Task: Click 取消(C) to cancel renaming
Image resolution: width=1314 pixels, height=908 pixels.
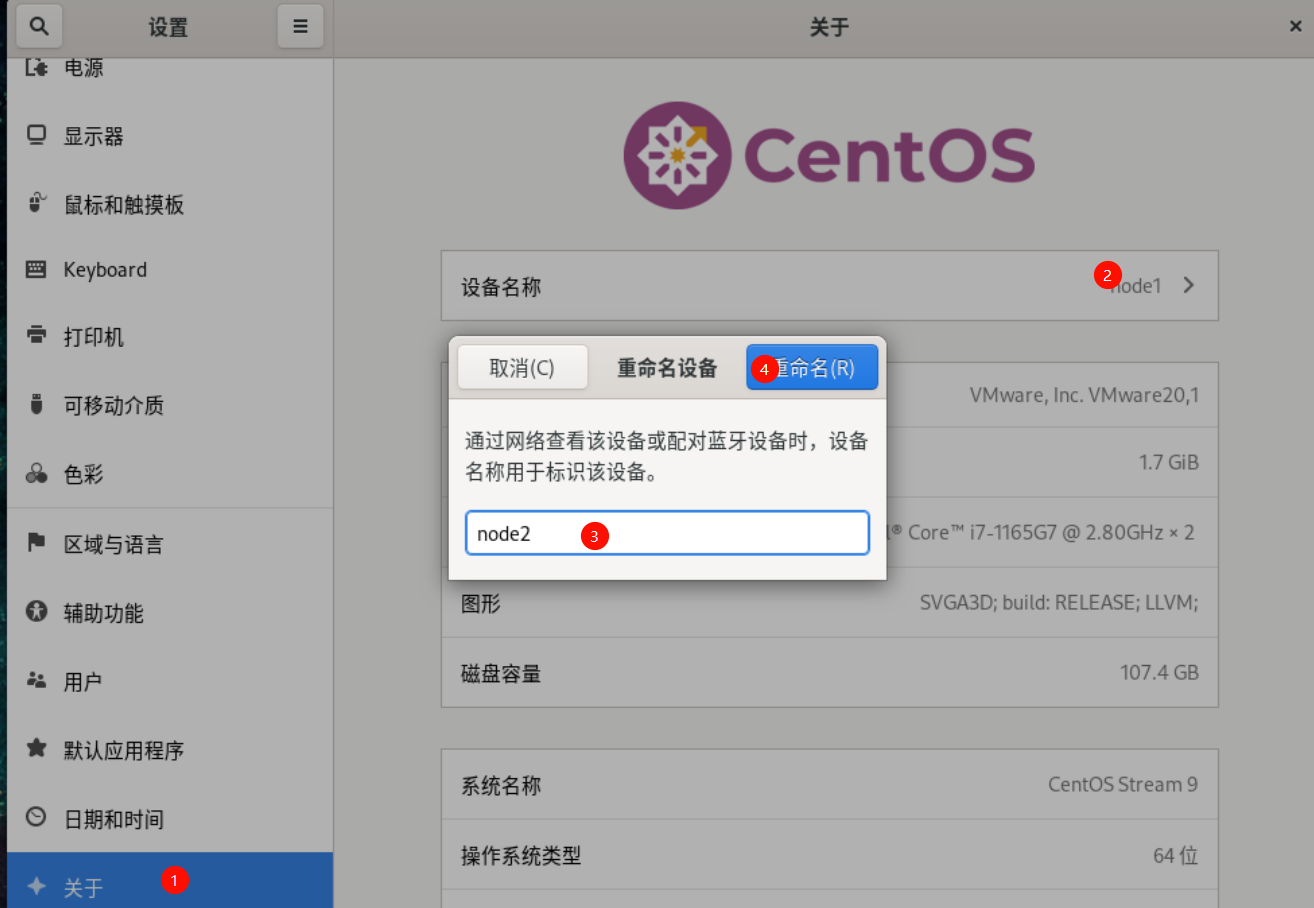Action: pyautogui.click(x=522, y=367)
